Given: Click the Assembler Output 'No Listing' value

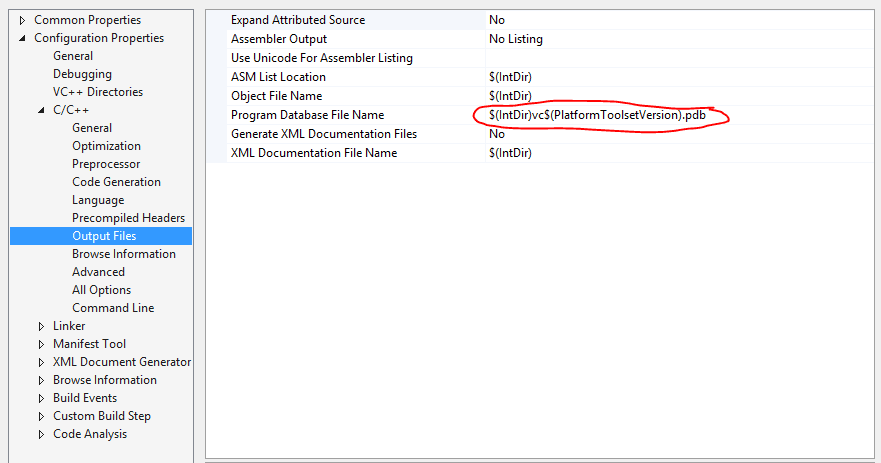Looking at the screenshot, I should 516,39.
